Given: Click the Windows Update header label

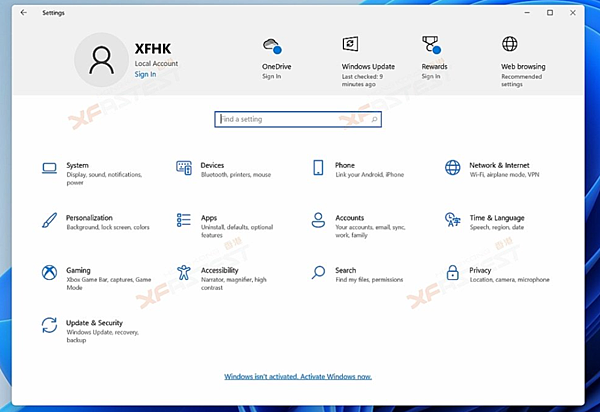Looking at the screenshot, I should [368, 67].
